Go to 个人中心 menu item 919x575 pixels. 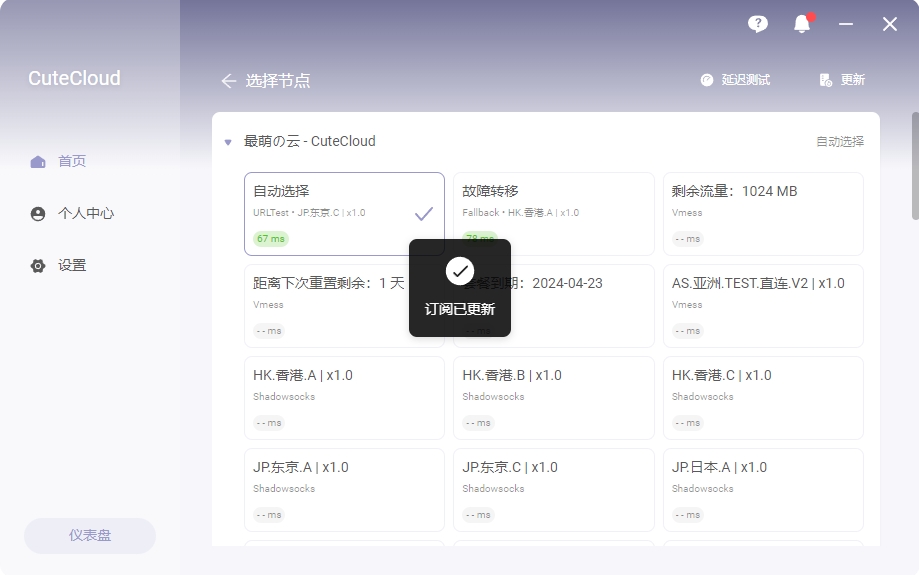pyautogui.click(x=86, y=214)
